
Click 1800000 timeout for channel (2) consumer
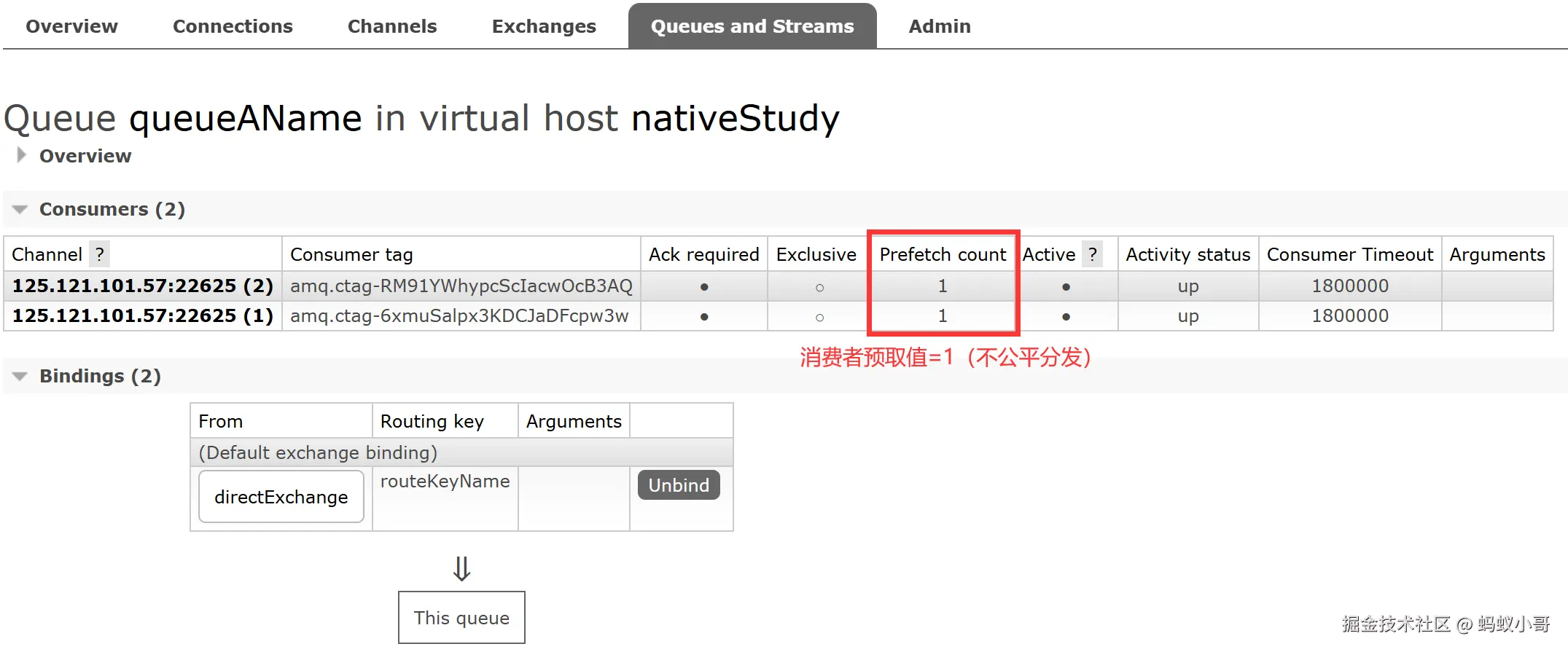pyautogui.click(x=1350, y=286)
